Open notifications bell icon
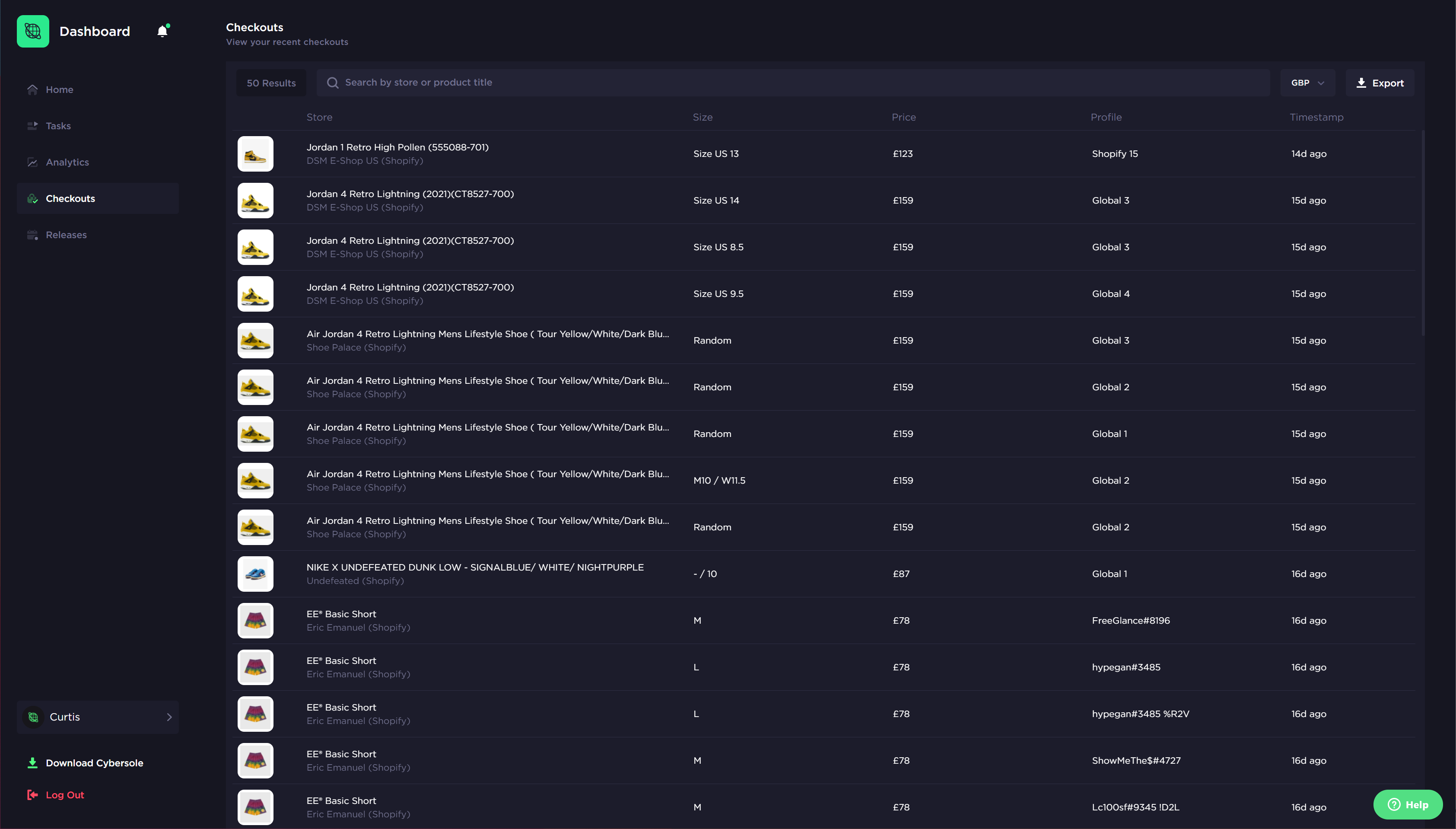This screenshot has height=829, width=1456. (163, 31)
